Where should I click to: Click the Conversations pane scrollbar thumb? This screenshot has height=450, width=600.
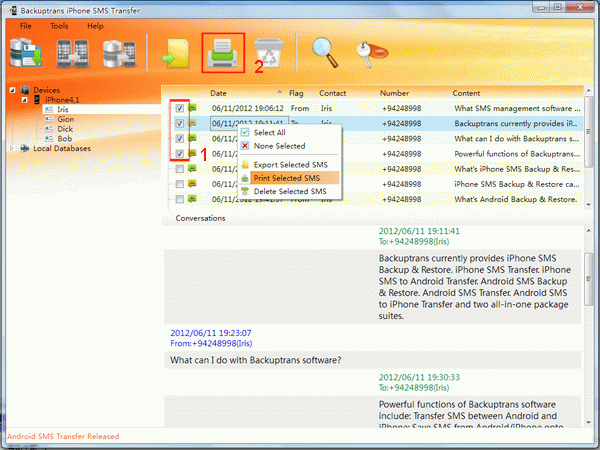(x=589, y=279)
